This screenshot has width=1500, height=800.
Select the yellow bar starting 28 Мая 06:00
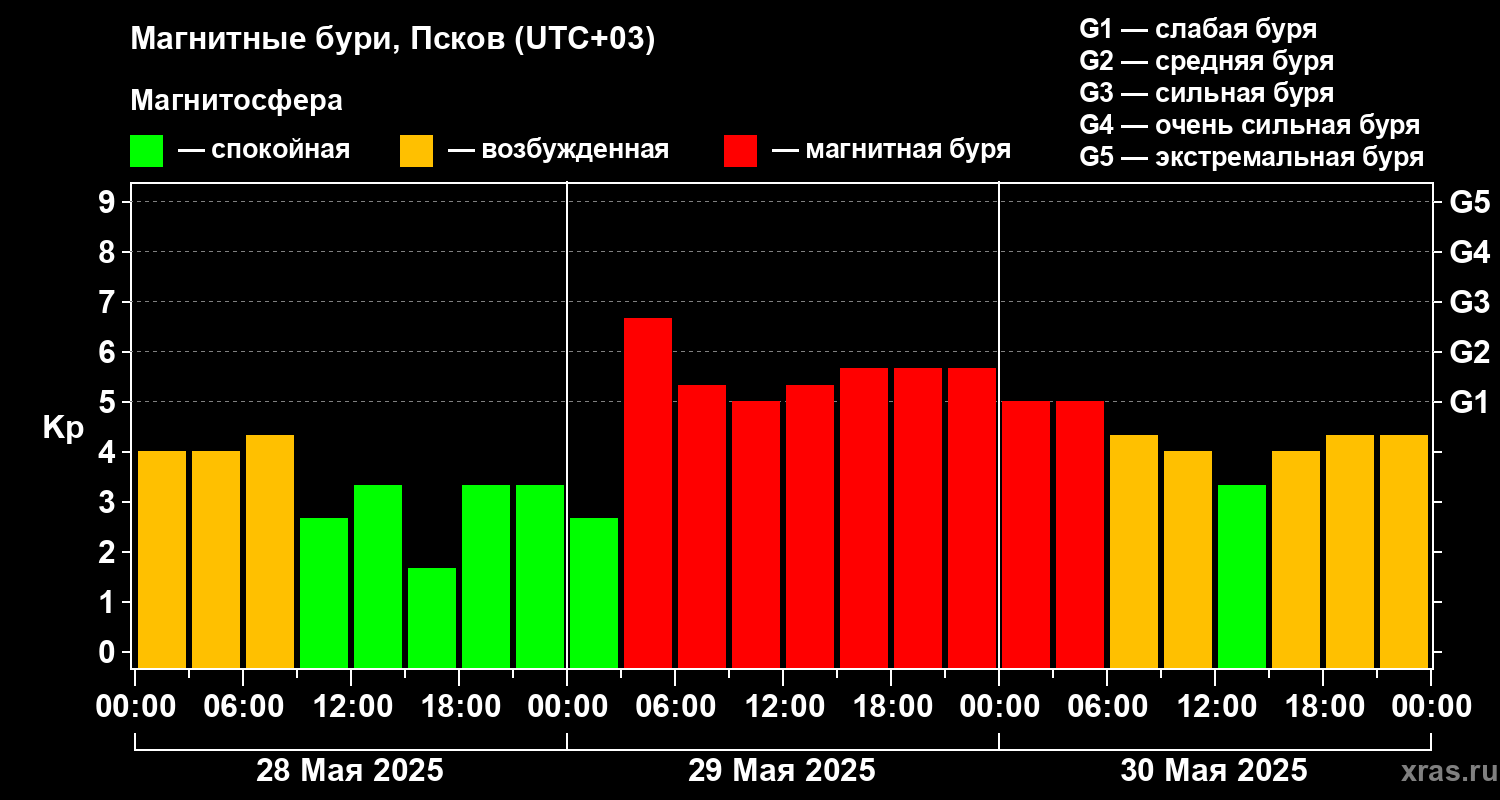click(x=270, y=551)
